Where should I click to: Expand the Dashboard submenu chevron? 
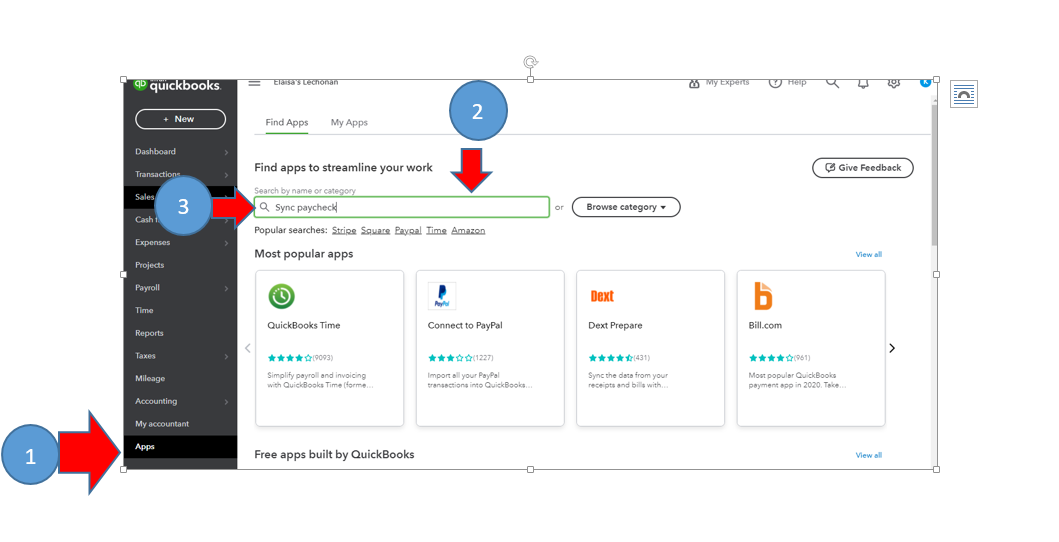pos(226,153)
